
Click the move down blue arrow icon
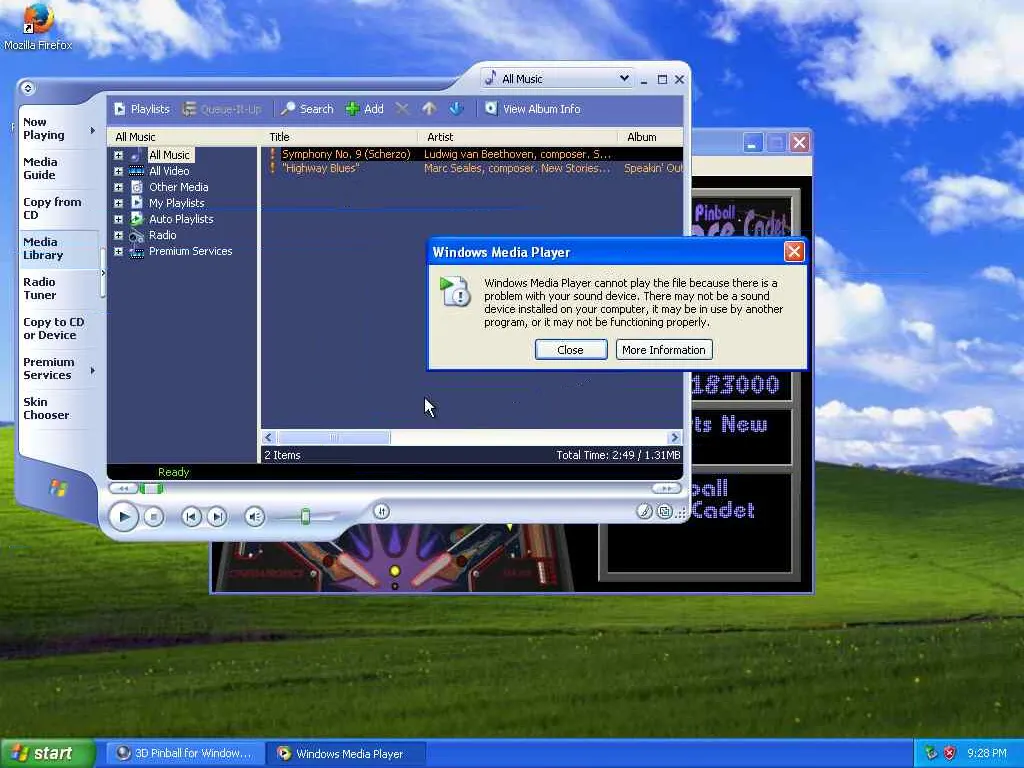pos(456,109)
